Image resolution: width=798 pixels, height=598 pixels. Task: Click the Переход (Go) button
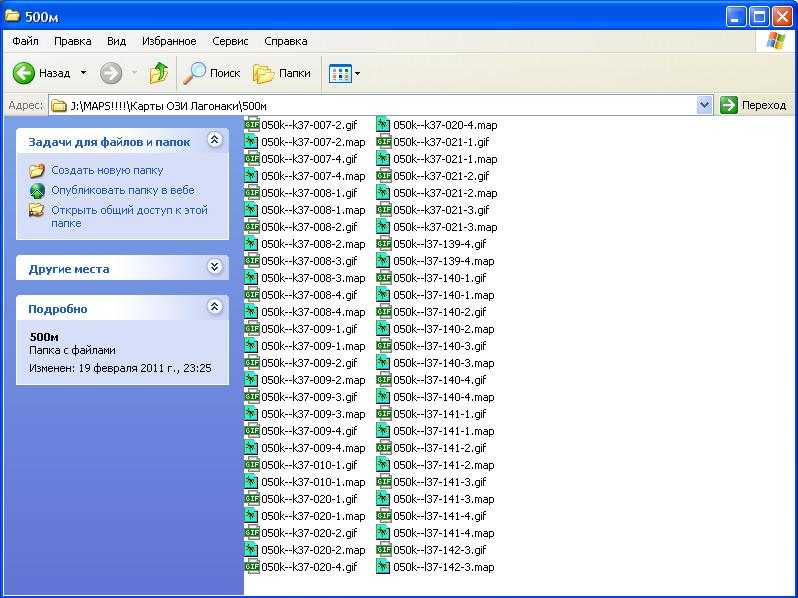click(754, 105)
